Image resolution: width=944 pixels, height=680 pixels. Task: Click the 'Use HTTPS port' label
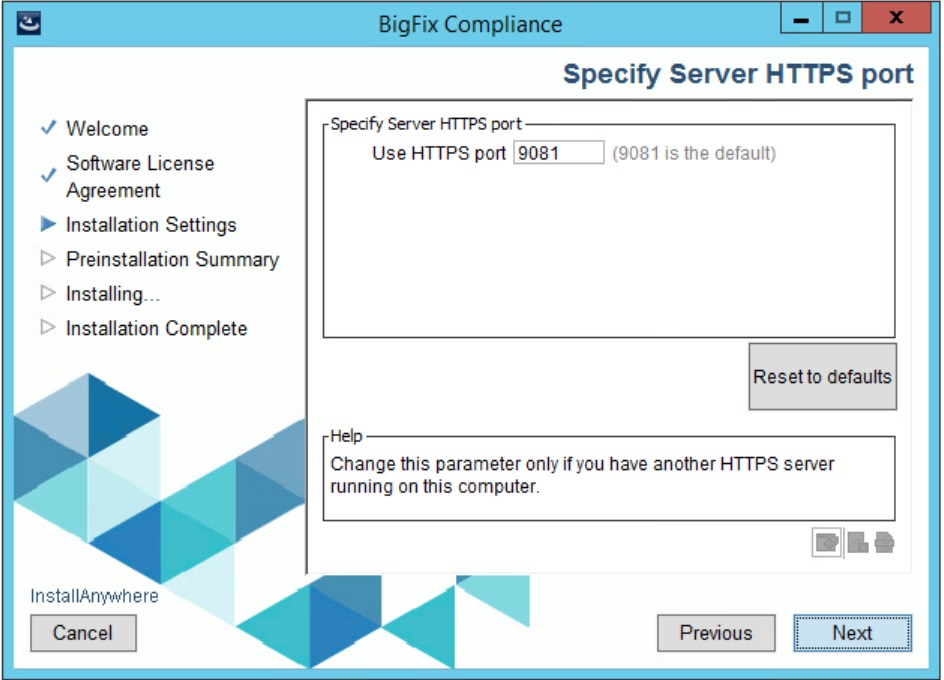(x=439, y=153)
